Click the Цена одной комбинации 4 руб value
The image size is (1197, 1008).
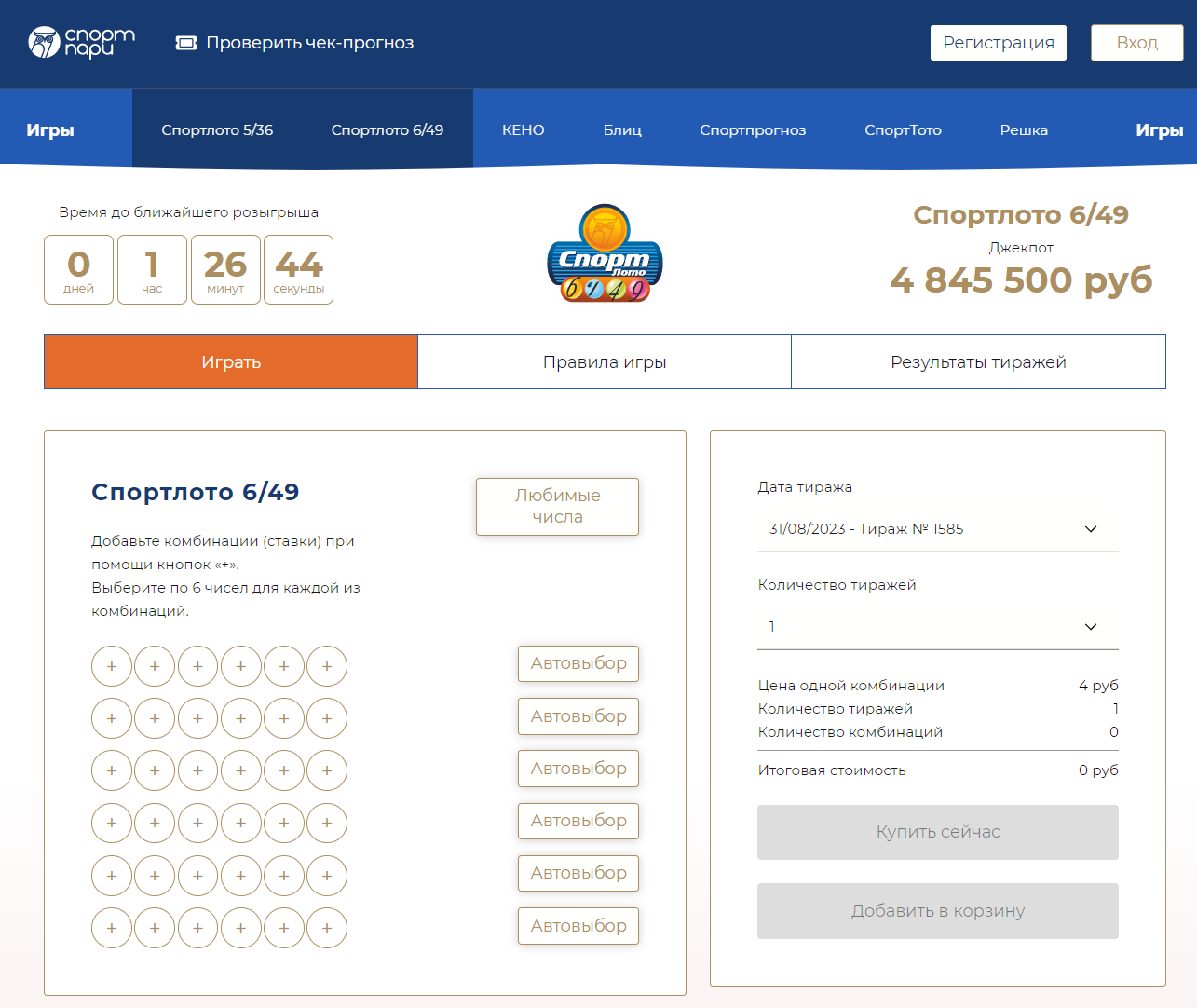pyautogui.click(x=1098, y=686)
